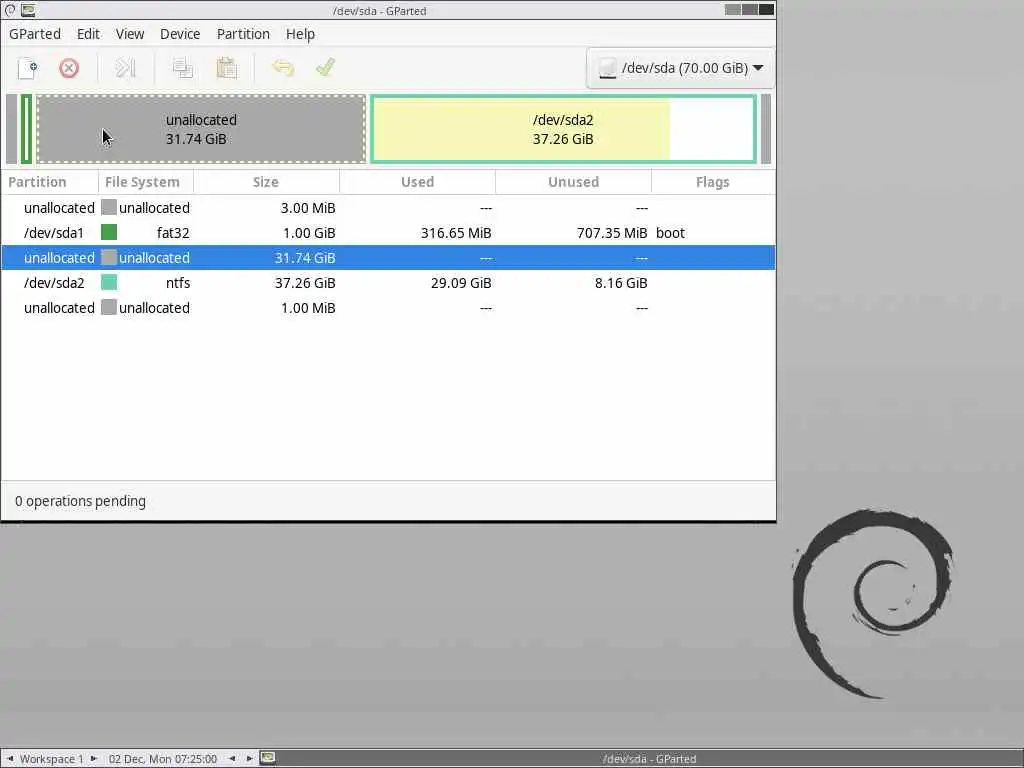Select the 31.74 GiB unallocated block in disk map

[x=201, y=129]
